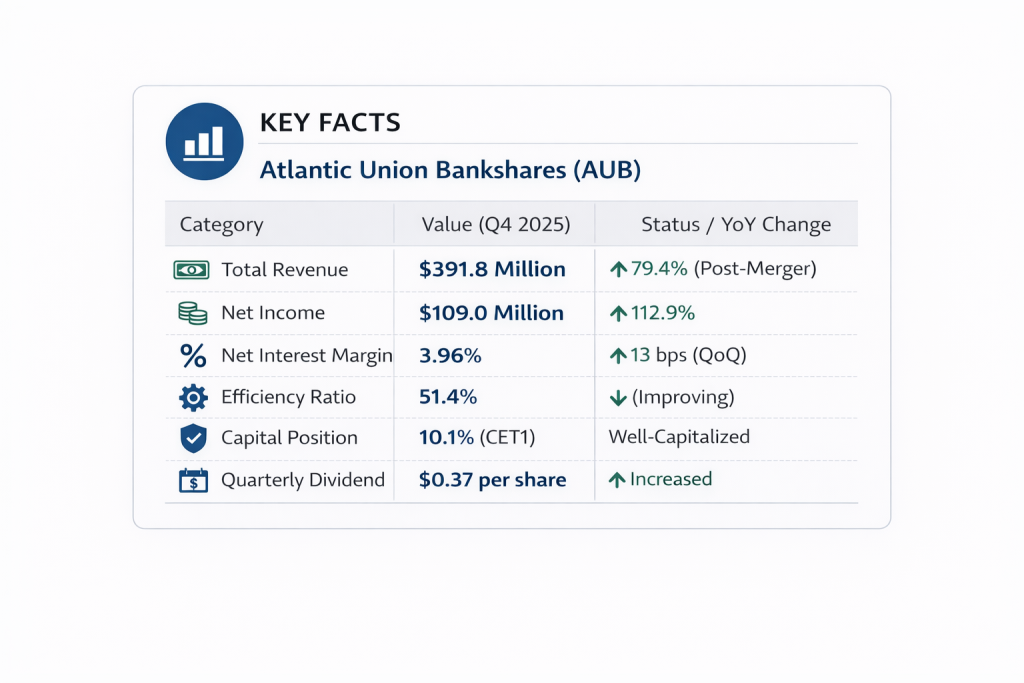Click the Quarterly Dividend calendar icon
This screenshot has width=1024, height=683.
pyautogui.click(x=192, y=480)
